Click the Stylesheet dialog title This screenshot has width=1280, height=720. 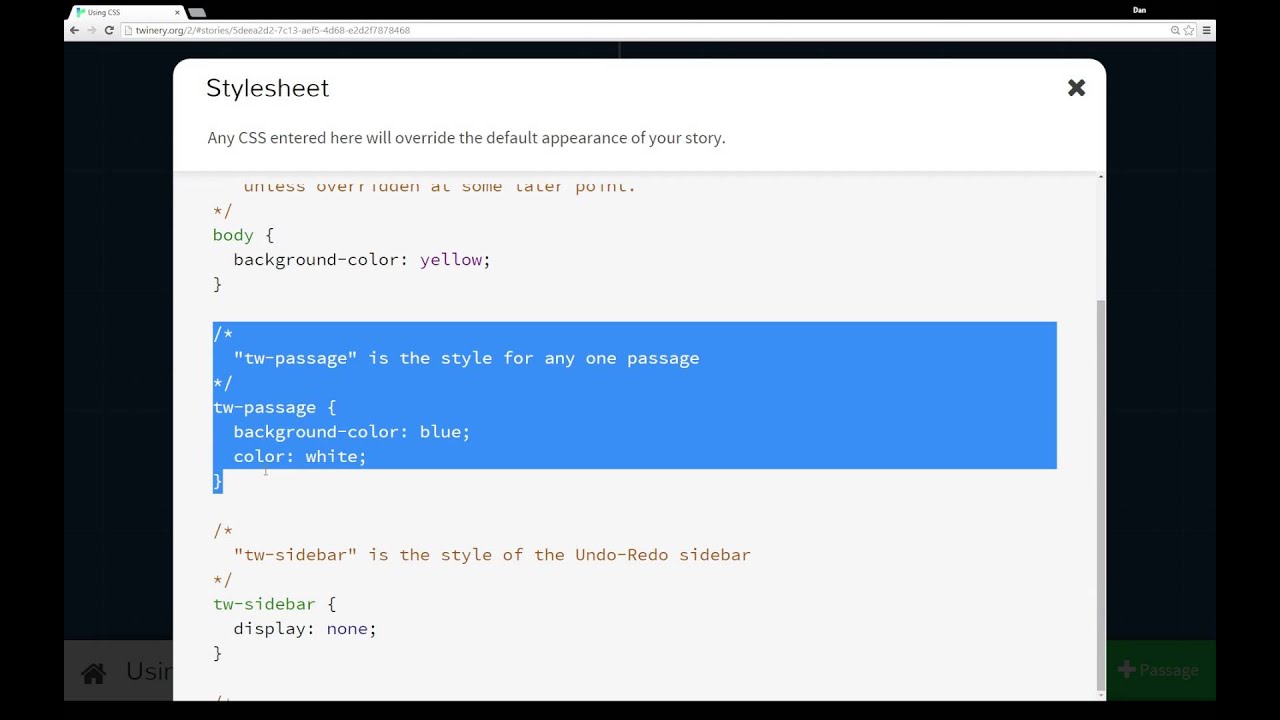267,88
